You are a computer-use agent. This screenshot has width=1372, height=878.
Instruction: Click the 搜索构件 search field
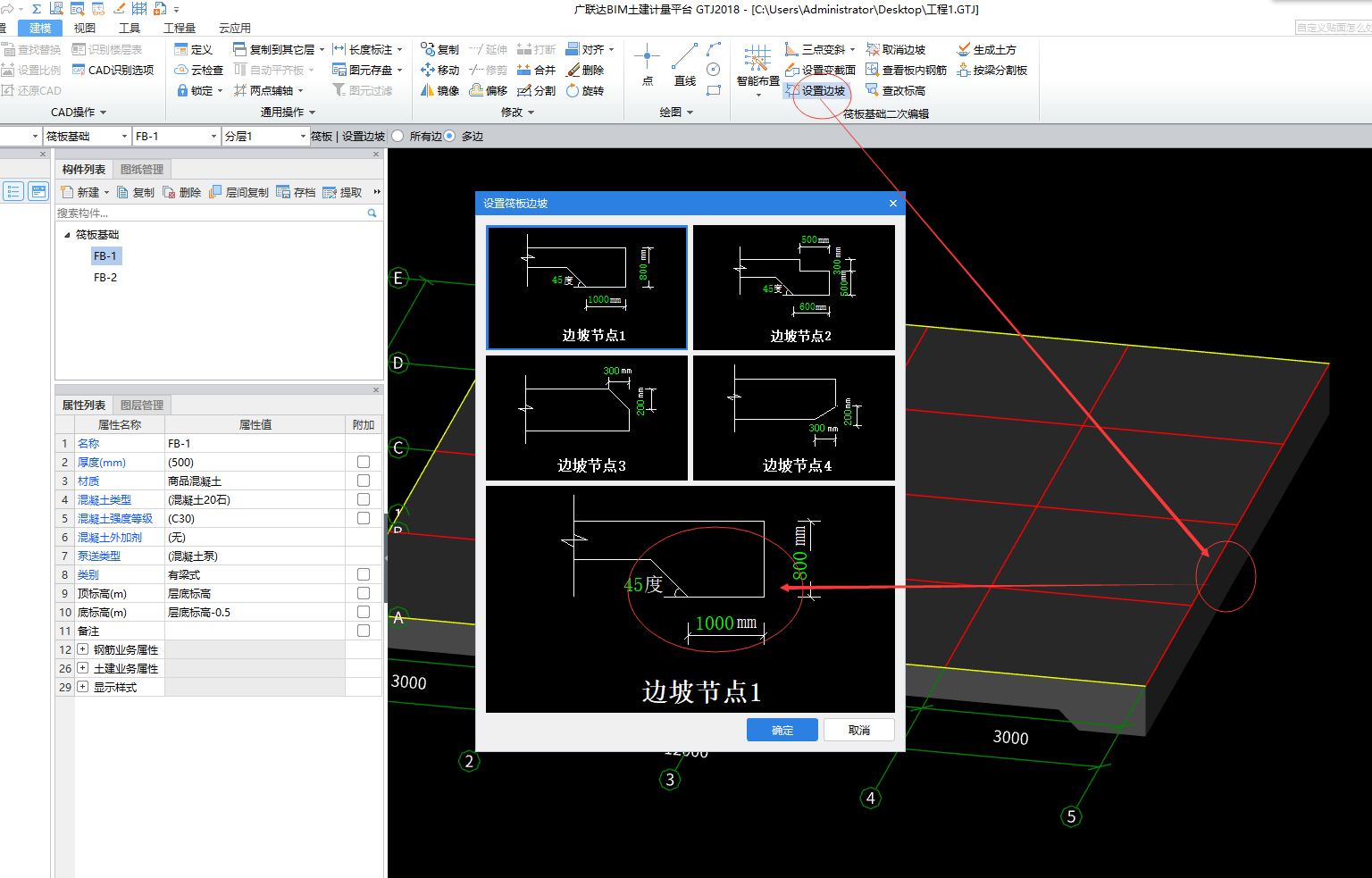tap(218, 213)
